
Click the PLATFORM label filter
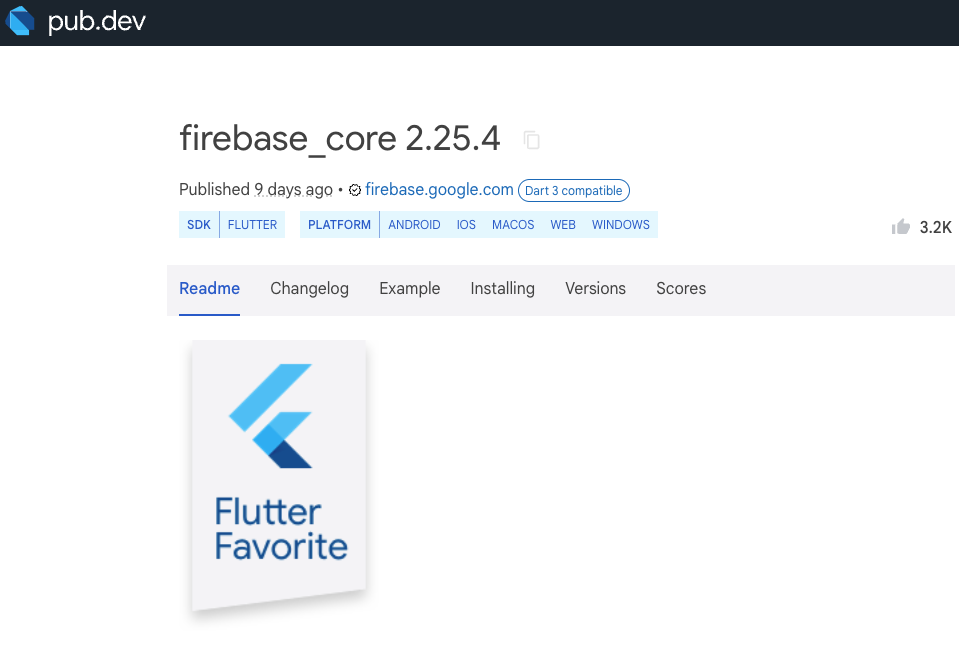pyautogui.click(x=339, y=224)
